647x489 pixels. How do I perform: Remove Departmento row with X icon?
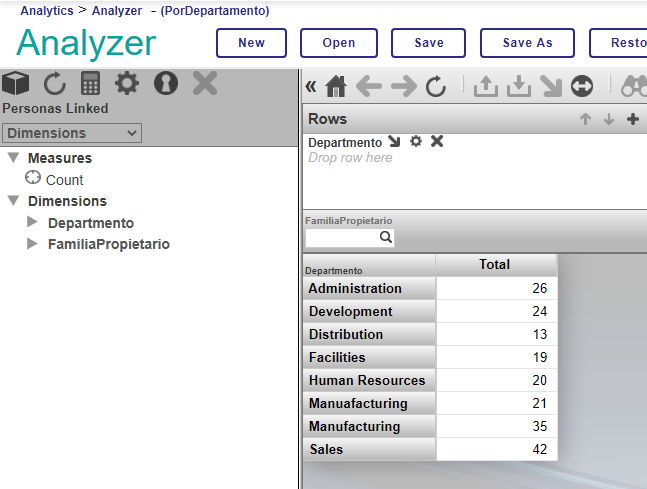coord(437,142)
